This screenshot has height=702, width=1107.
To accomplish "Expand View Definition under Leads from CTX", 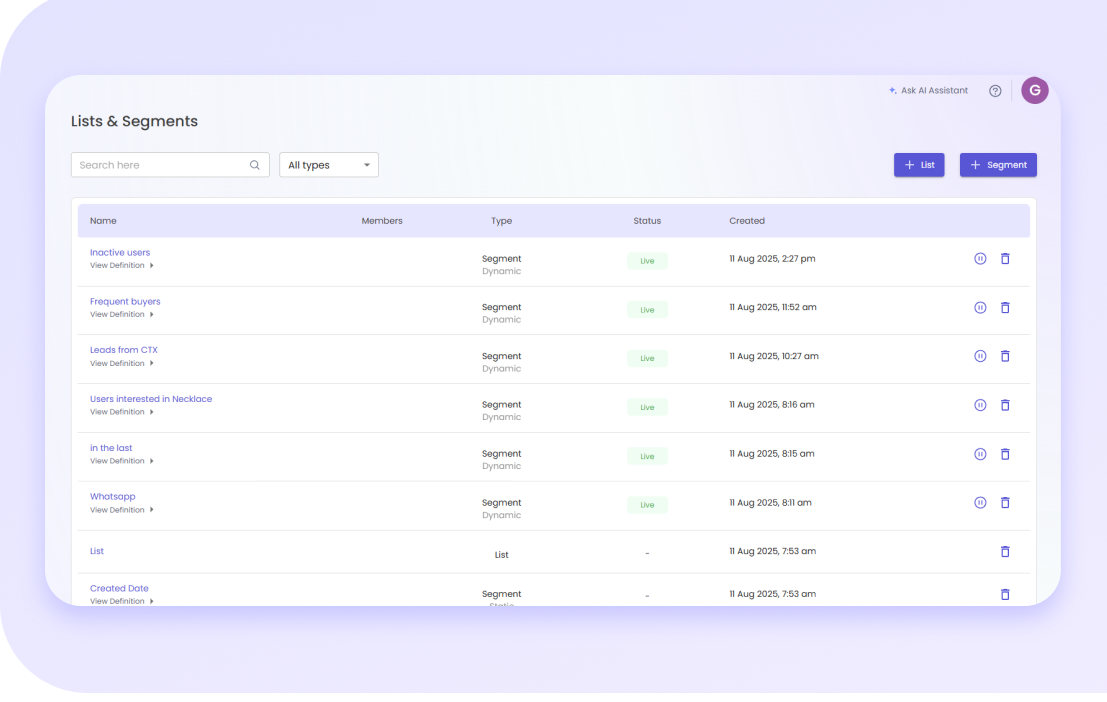I will coord(121,363).
